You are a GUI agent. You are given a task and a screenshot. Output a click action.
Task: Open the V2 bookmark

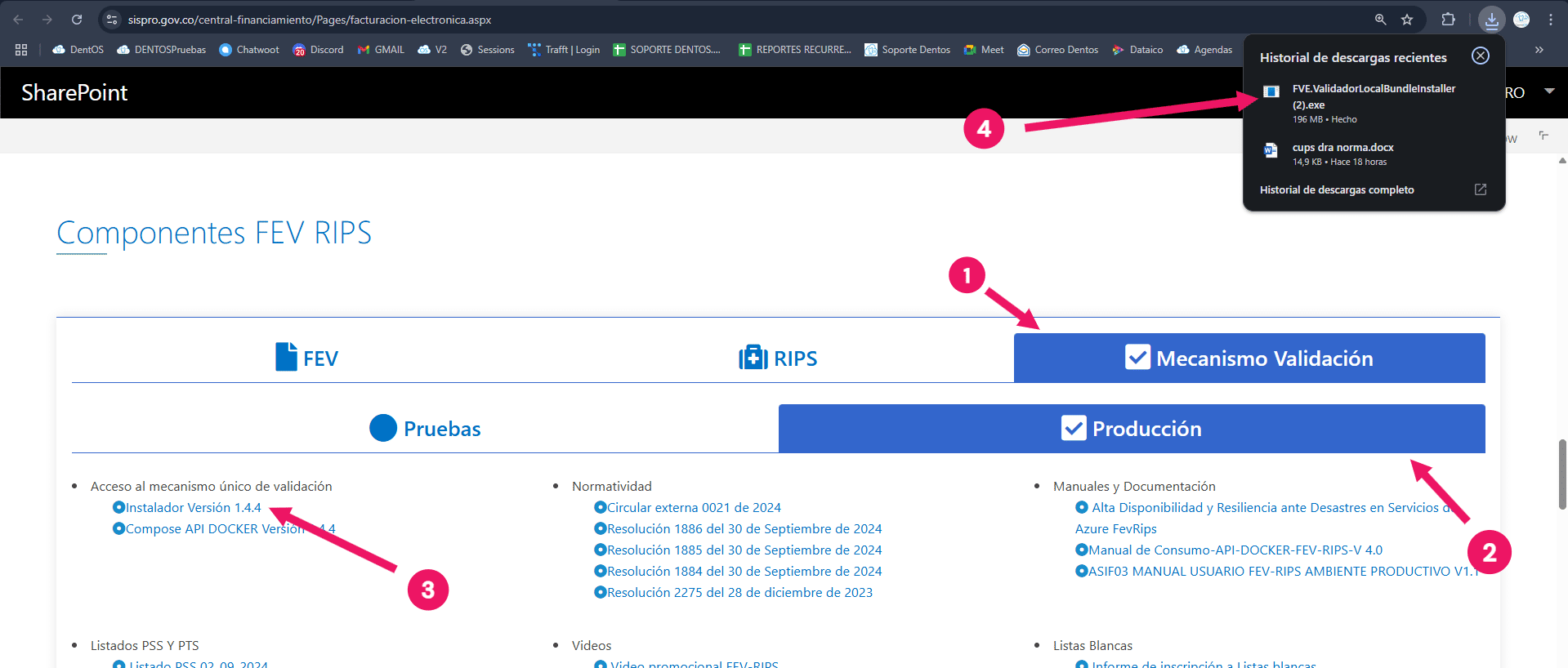pos(432,50)
